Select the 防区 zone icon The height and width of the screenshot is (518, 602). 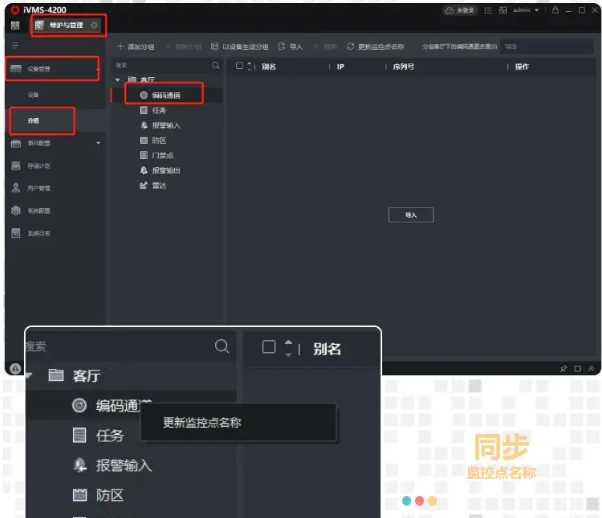[x=144, y=141]
